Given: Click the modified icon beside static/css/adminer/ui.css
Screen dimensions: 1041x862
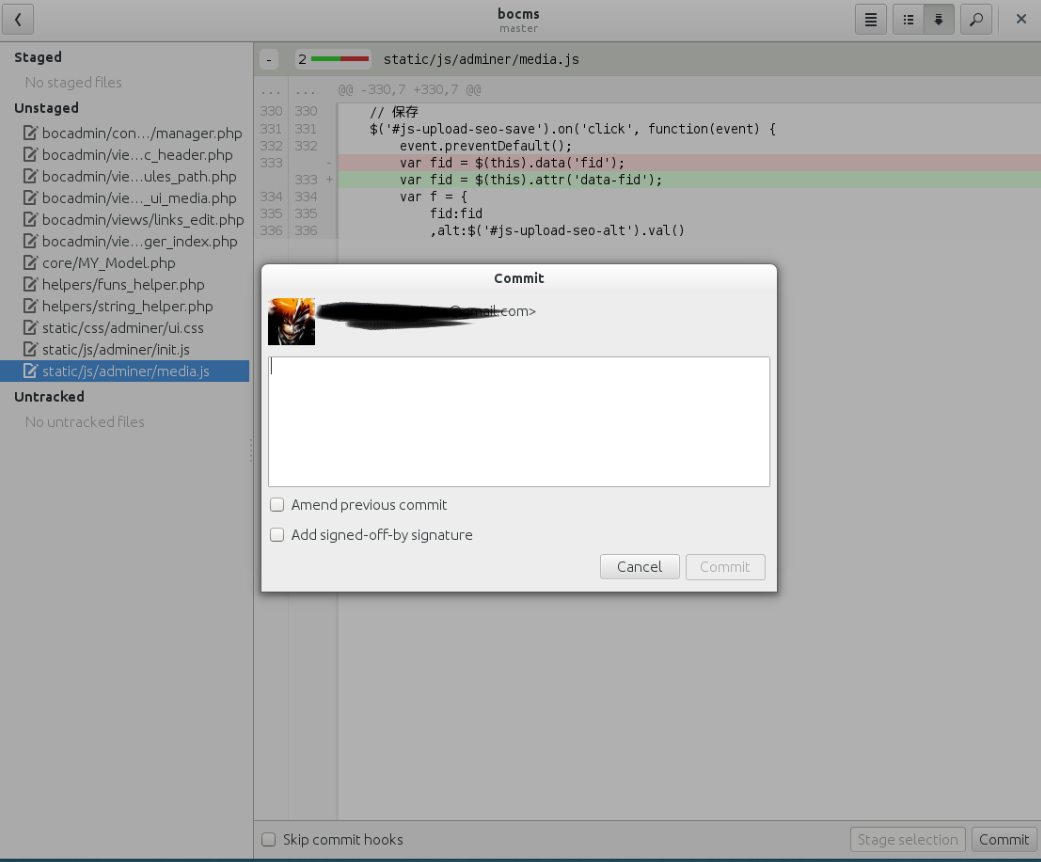Looking at the screenshot, I should [31, 328].
